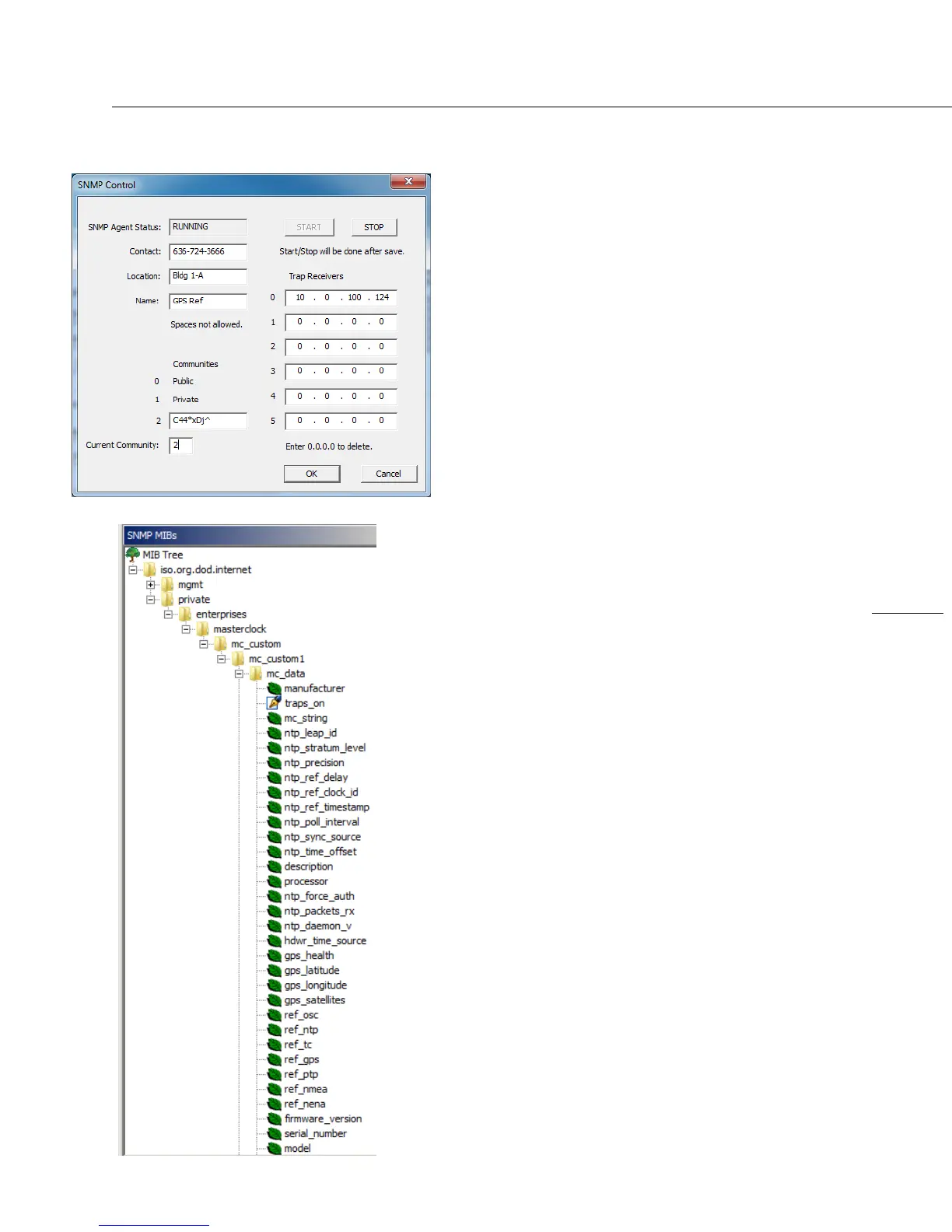952x1232 pixels.
Task: Select the model tree item
Action: point(297,1148)
